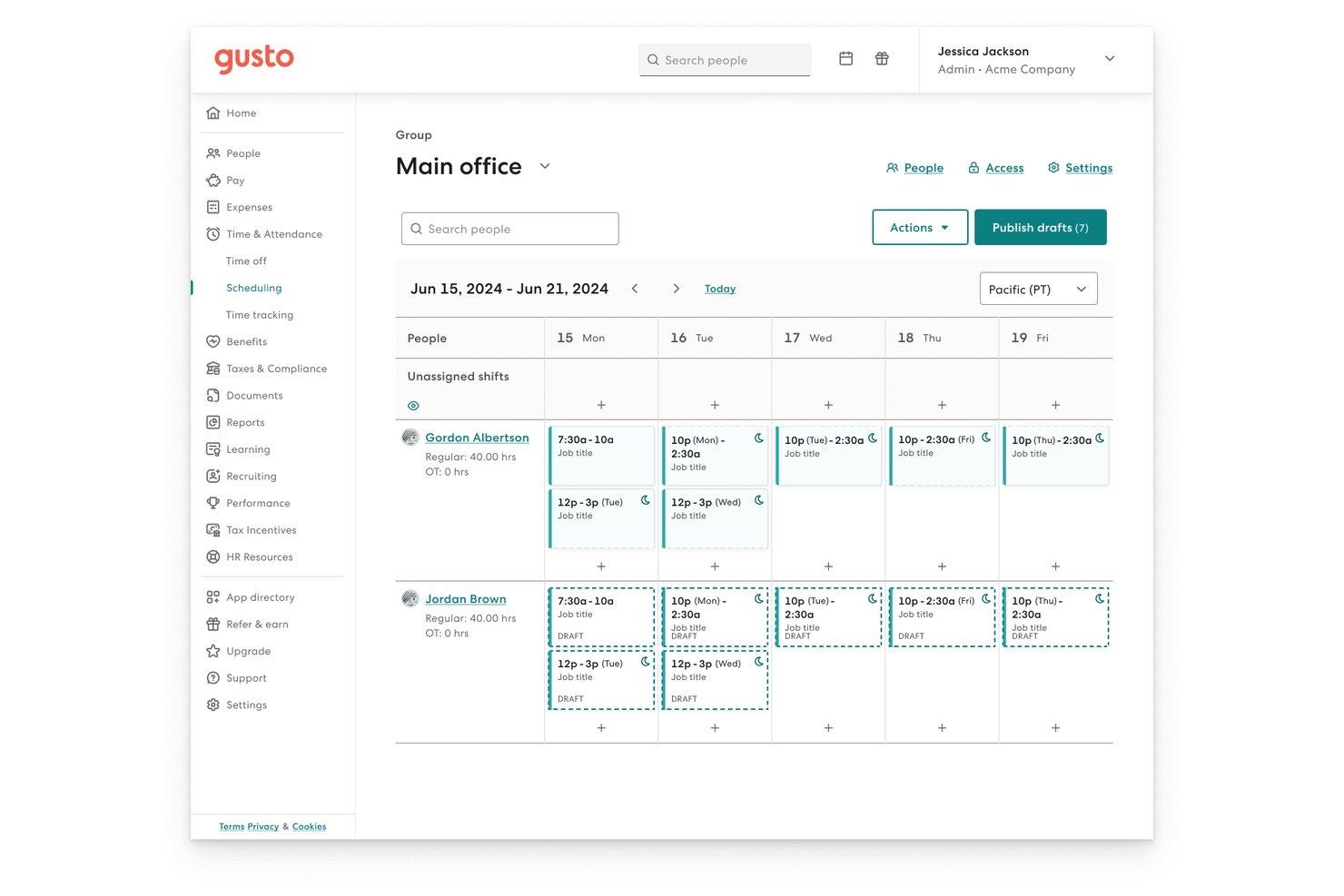Add shift for Jordan Brown on Friday
The width and height of the screenshot is (1344, 896).
[1055, 728]
